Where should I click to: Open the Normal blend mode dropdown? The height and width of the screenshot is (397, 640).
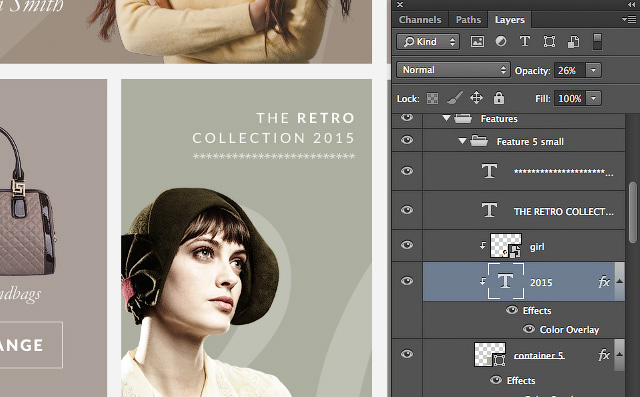tap(453, 70)
